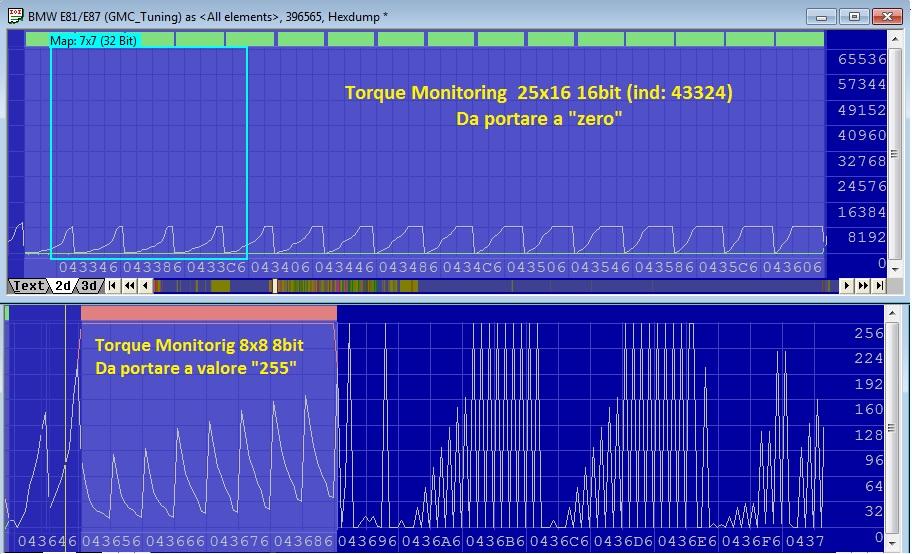Click the upper pane scrollbar up arrow

click(895, 38)
